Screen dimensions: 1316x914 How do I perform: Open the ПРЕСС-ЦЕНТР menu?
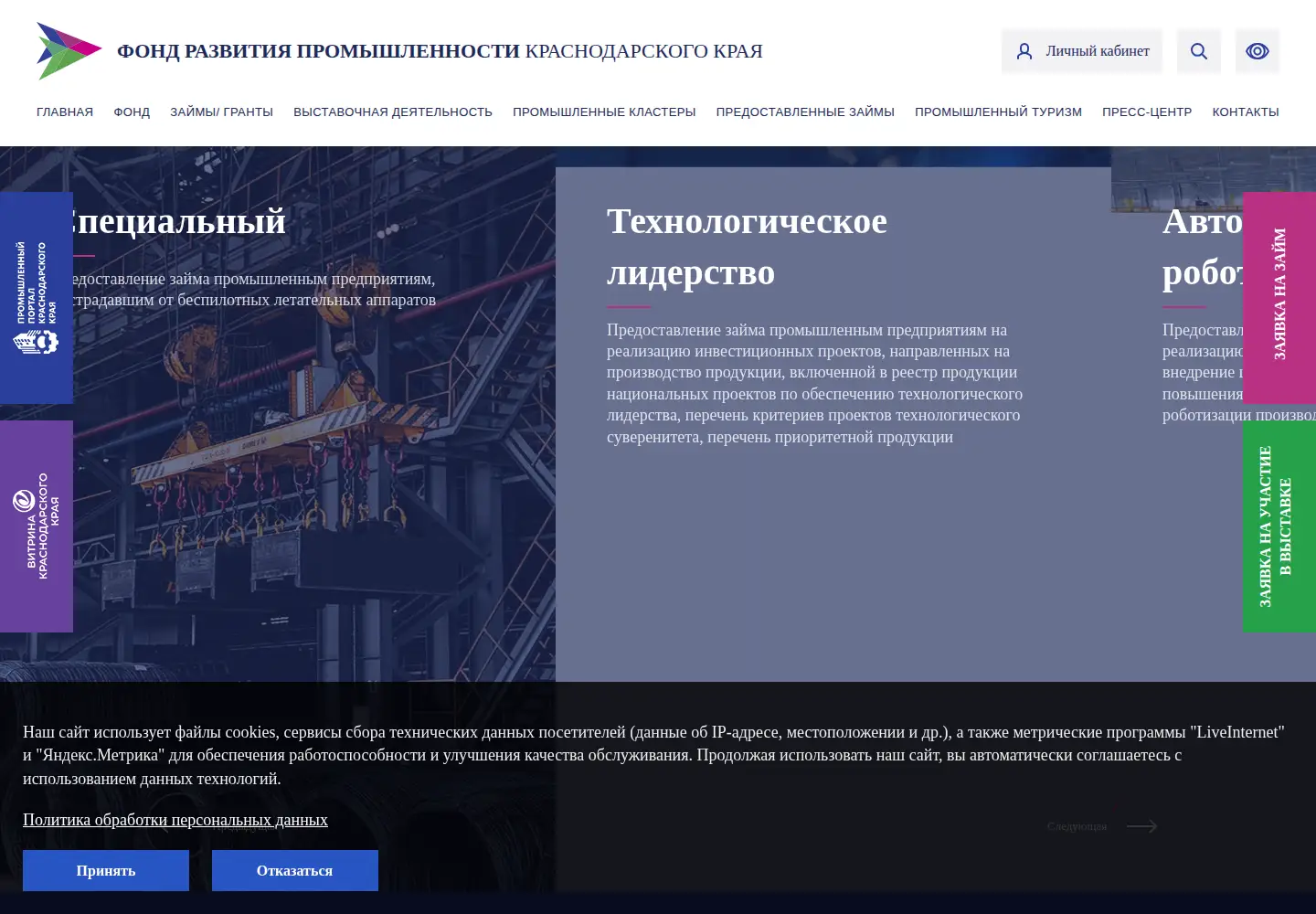pos(1147,112)
